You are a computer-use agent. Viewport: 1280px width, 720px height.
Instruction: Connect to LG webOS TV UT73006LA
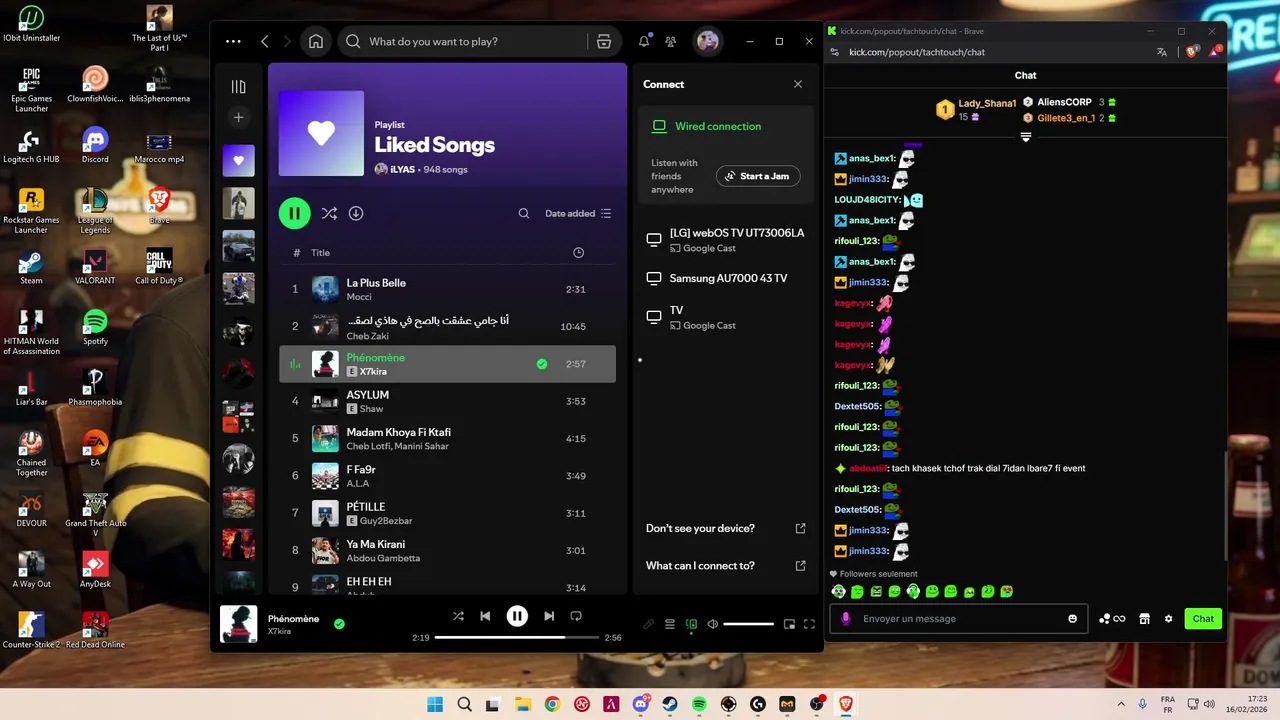[x=726, y=240]
